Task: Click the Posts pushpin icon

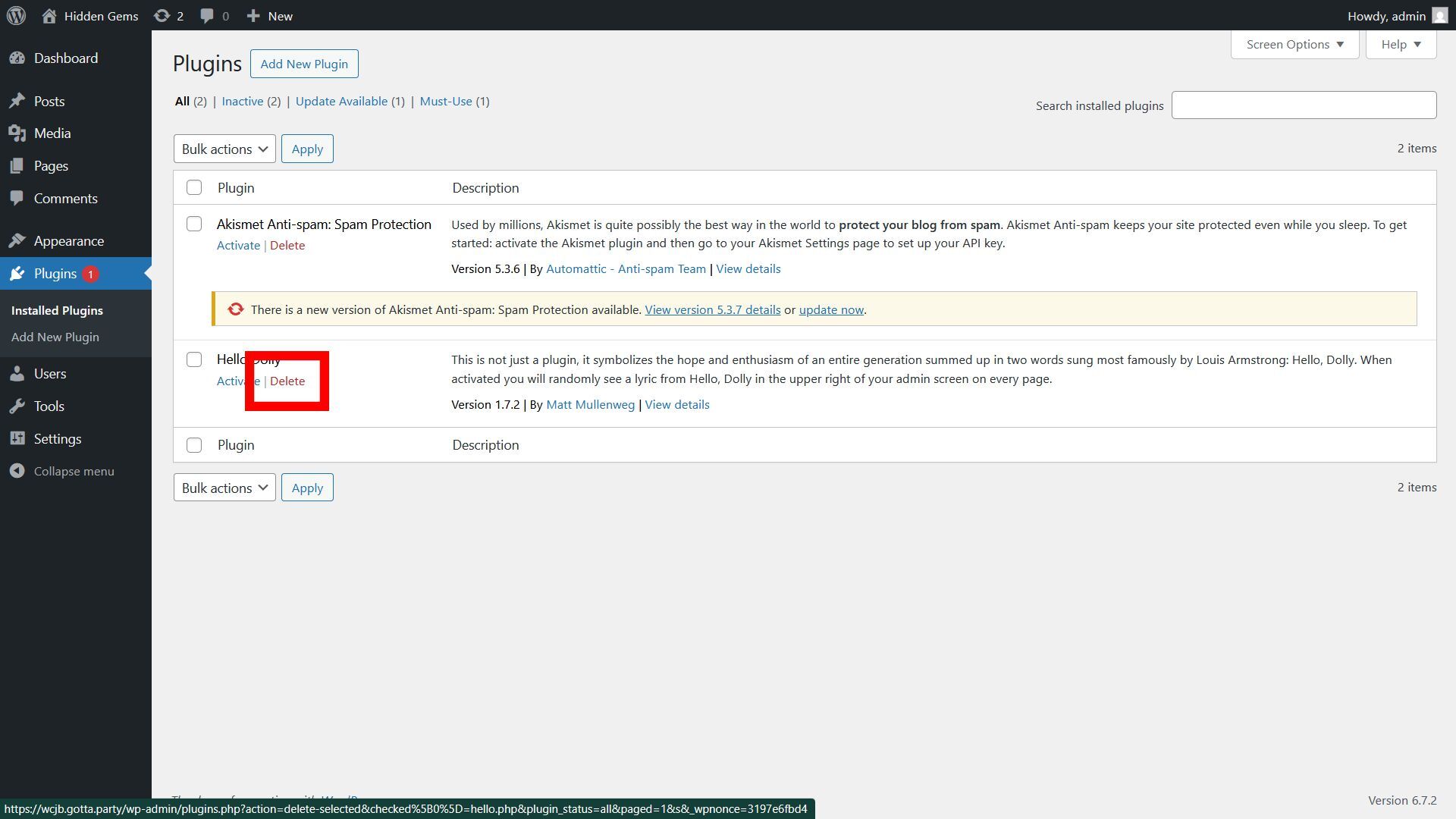Action: pos(17,101)
